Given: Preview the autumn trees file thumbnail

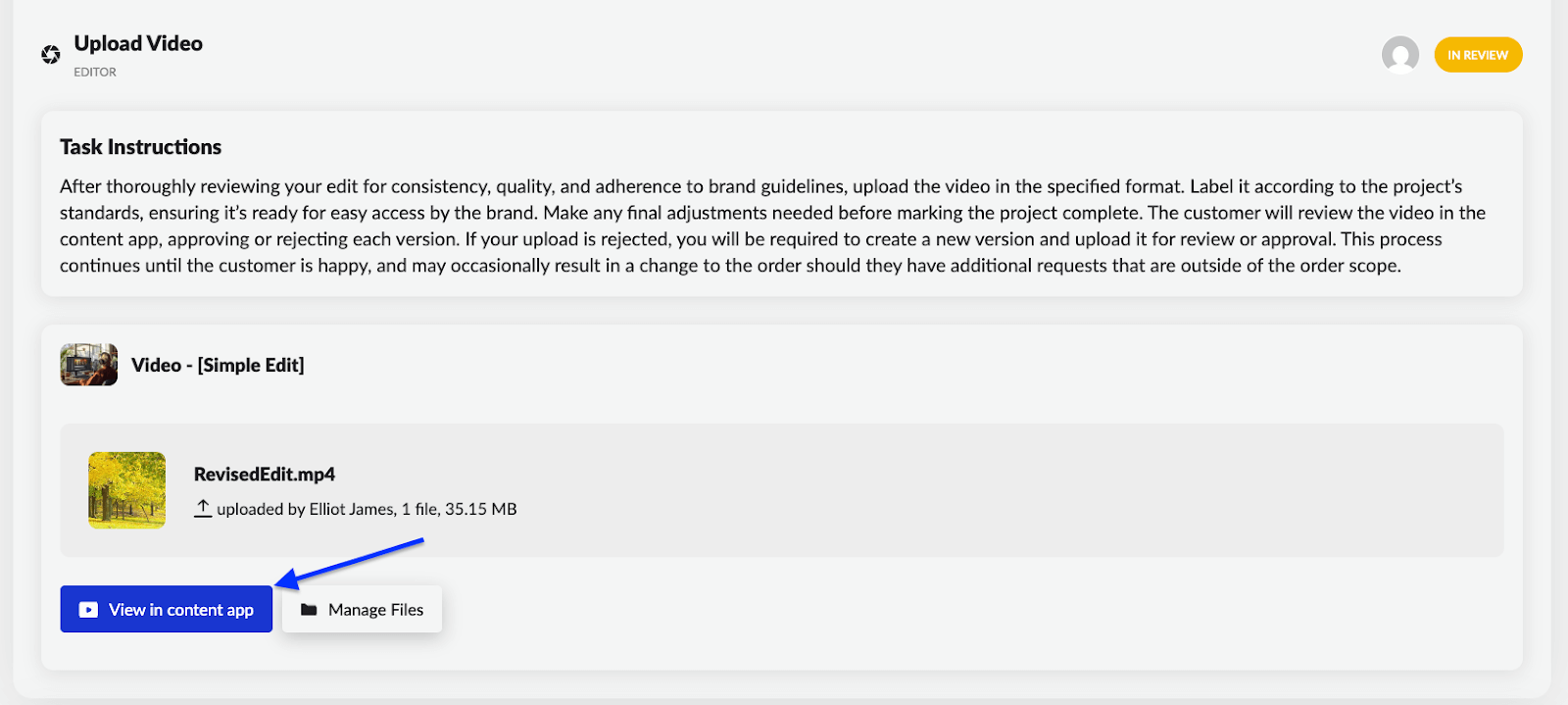Looking at the screenshot, I should pyautogui.click(x=126, y=490).
